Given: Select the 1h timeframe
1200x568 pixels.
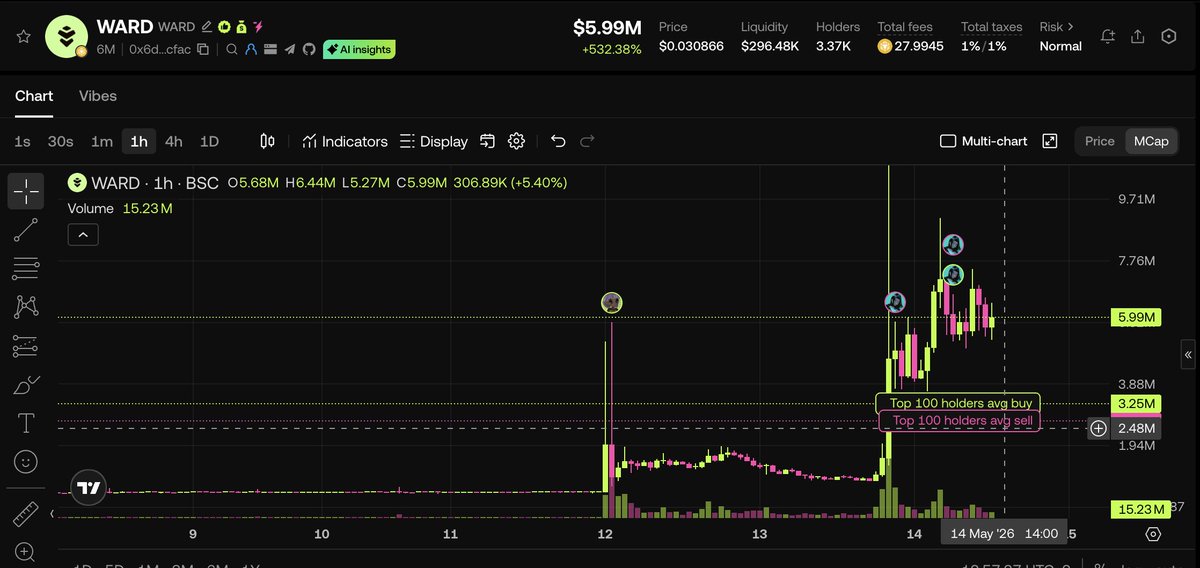Looking at the screenshot, I should tap(139, 141).
